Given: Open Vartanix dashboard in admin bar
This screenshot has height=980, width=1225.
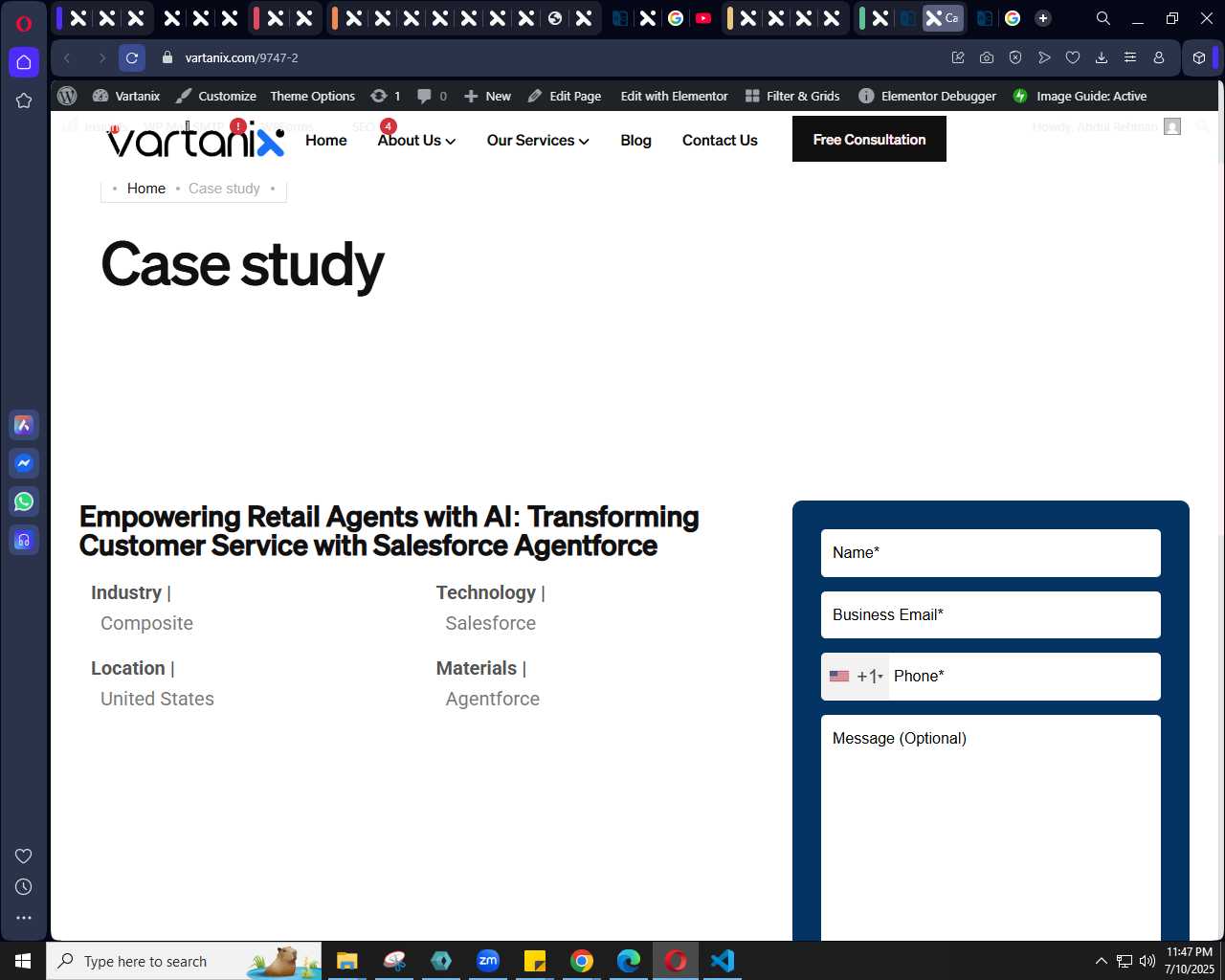Looking at the screenshot, I should click(126, 96).
